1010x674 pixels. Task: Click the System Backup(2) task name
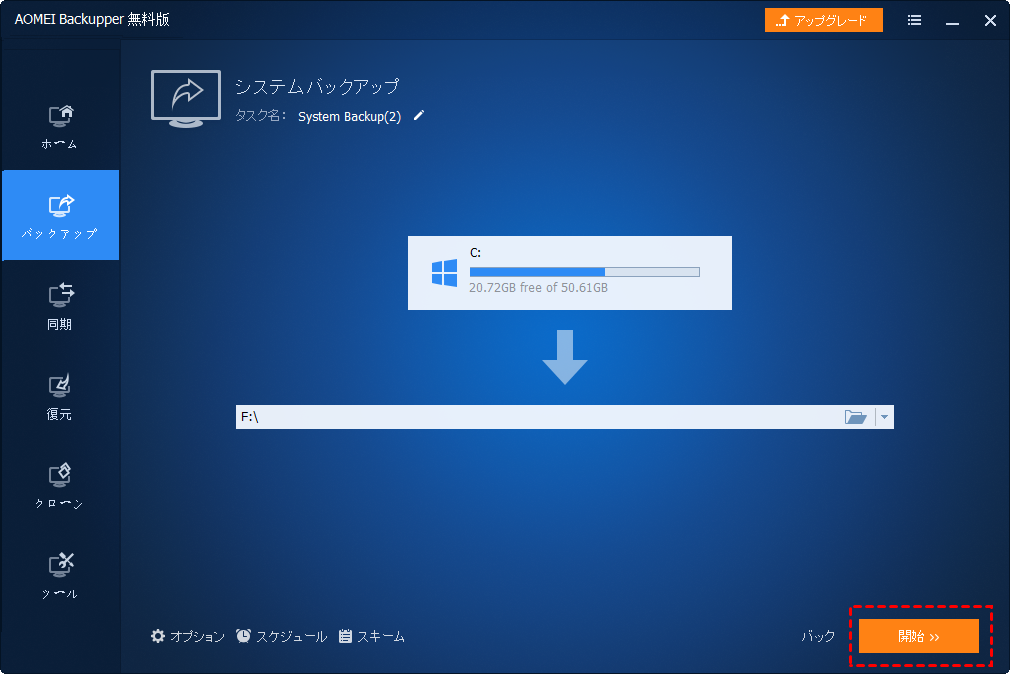[x=349, y=117]
